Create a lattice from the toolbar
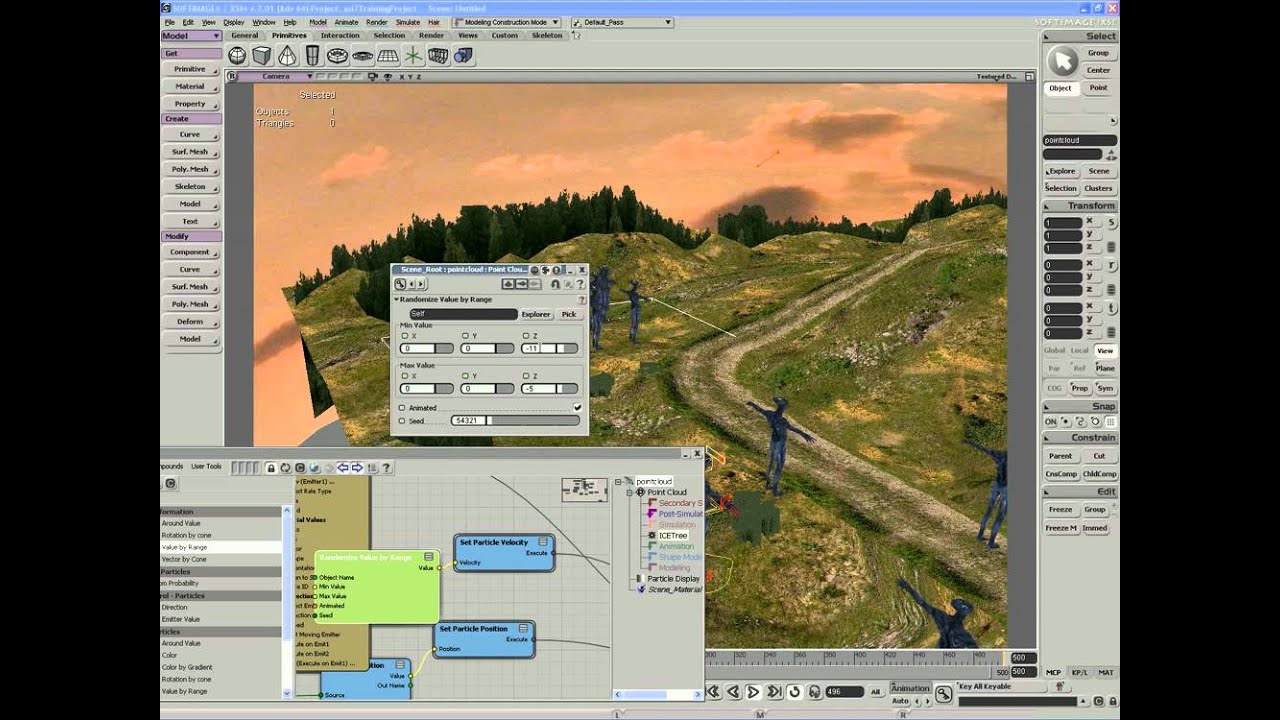Image resolution: width=1280 pixels, height=720 pixels. pos(437,56)
